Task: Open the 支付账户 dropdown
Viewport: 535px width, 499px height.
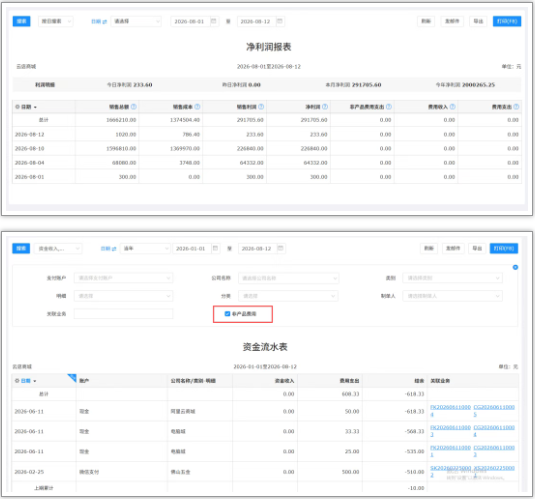Action: (124, 278)
